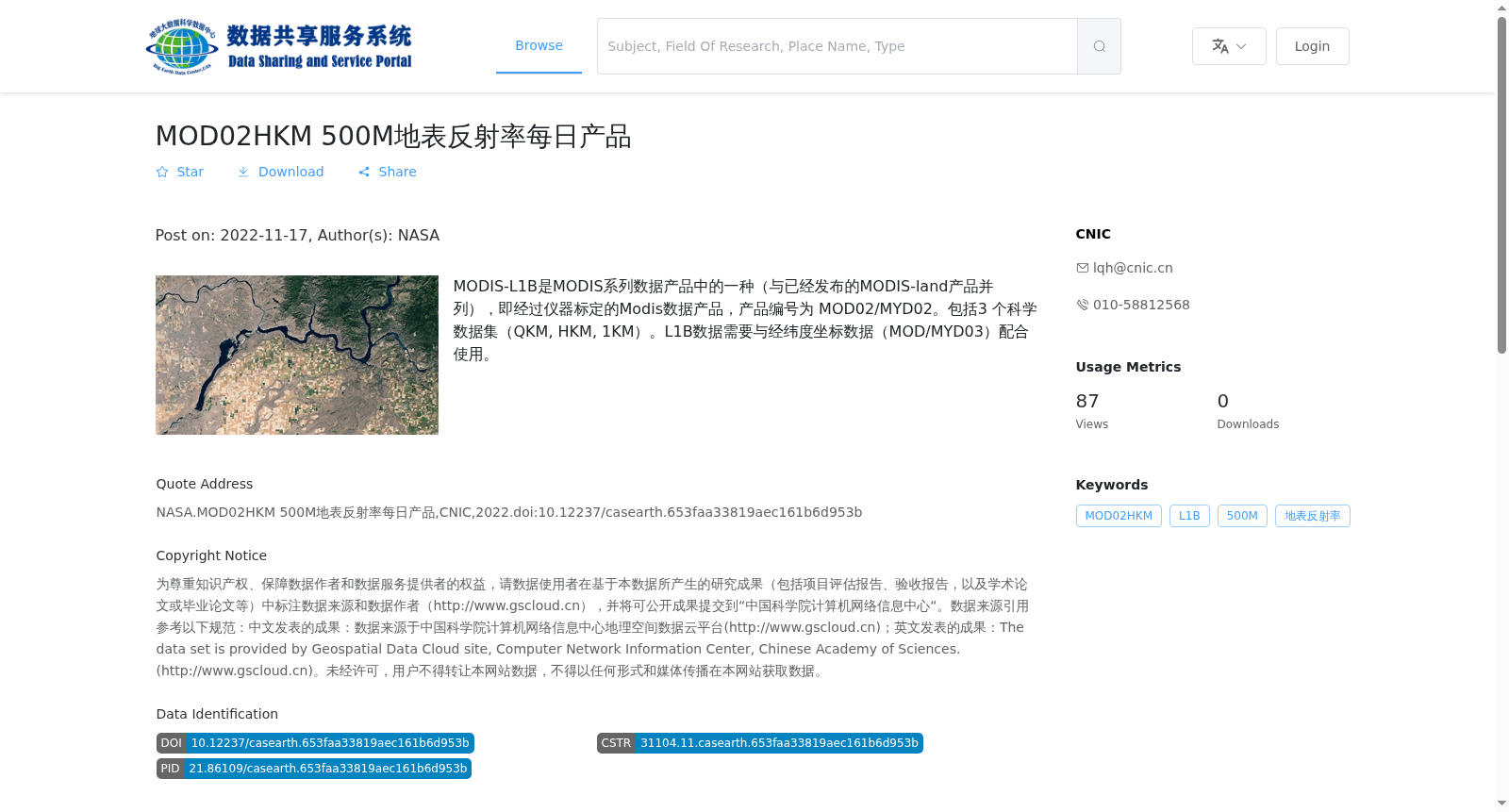This screenshot has height=812, width=1509.
Task: Click the share icon
Action: pos(364,172)
